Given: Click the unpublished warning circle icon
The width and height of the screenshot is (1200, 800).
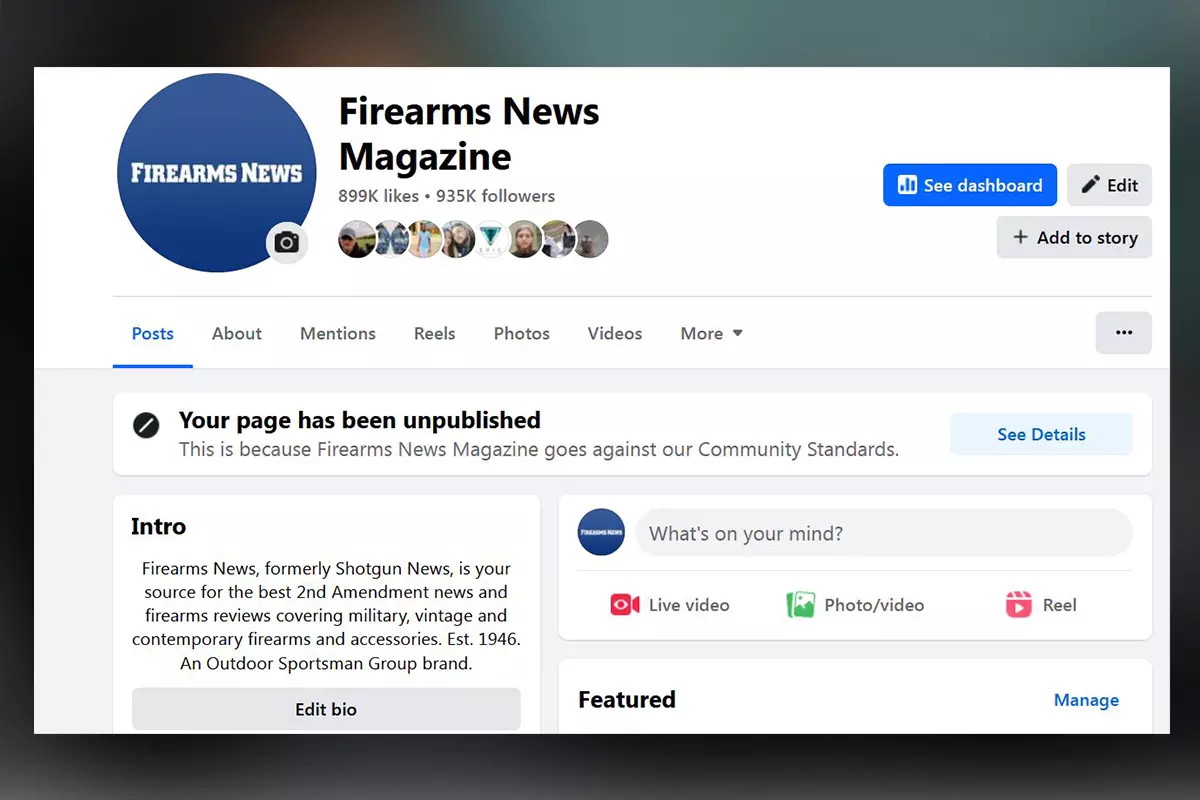Looking at the screenshot, I should coord(146,426).
